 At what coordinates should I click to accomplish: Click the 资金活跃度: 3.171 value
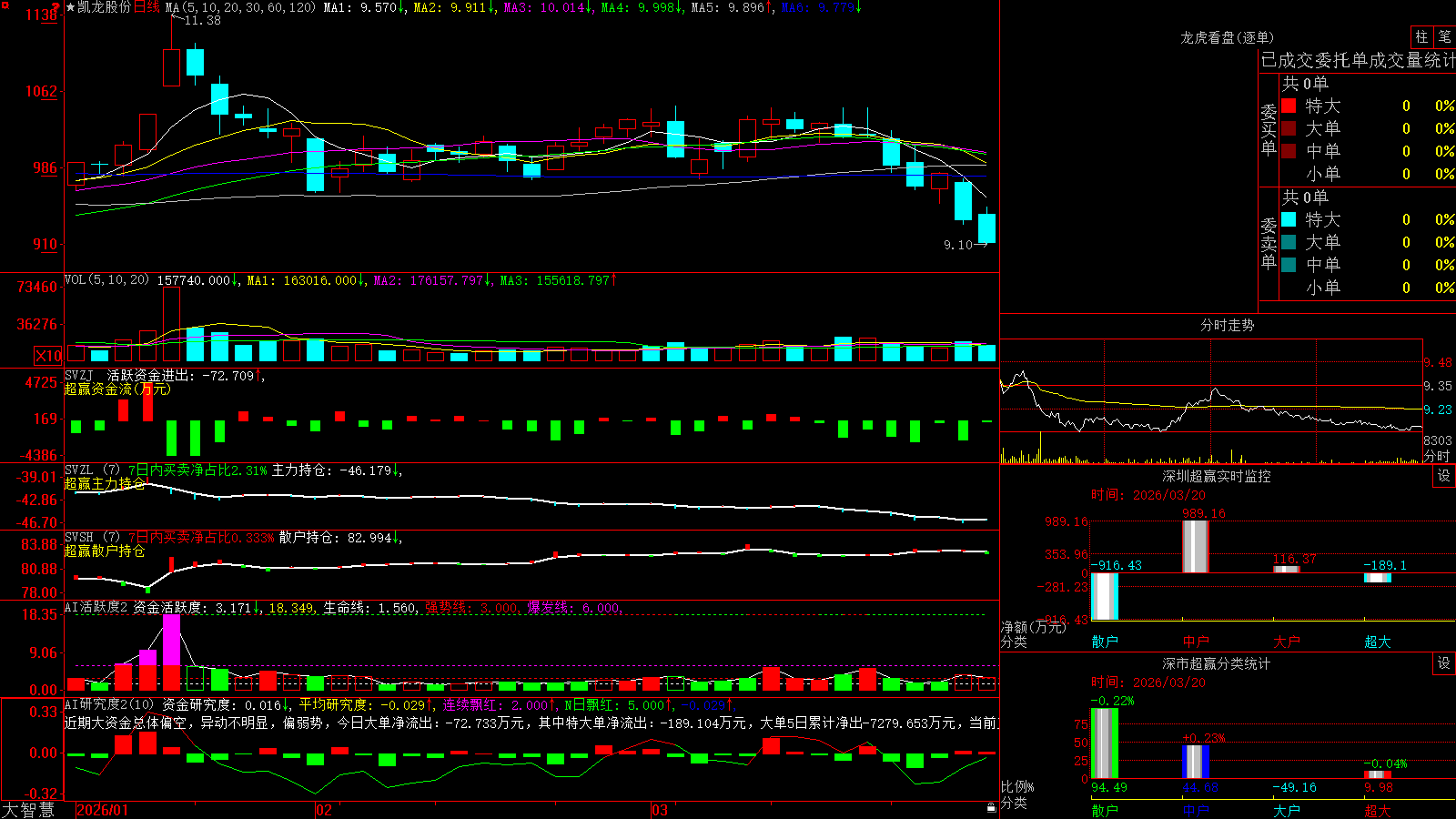click(197, 607)
